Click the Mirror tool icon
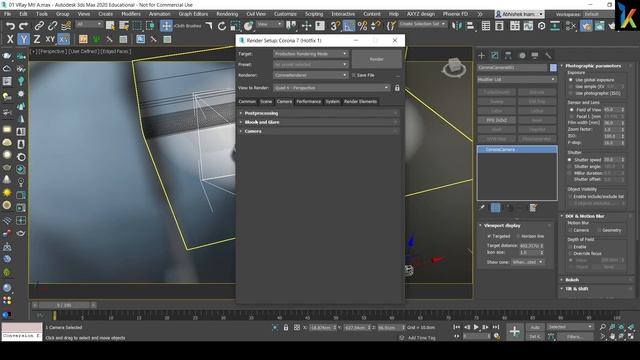Viewport: 640px width, 360px height. click(x=457, y=26)
